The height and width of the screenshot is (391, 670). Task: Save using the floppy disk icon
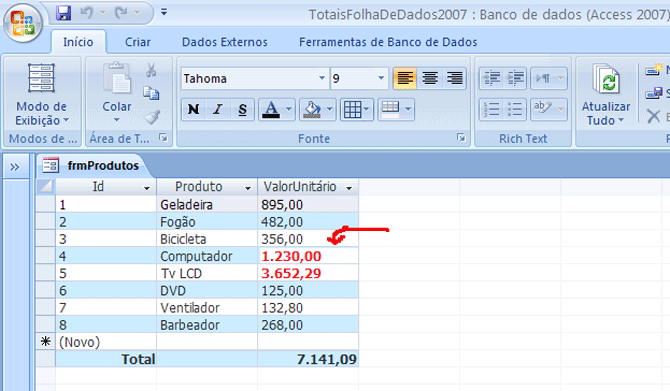pyautogui.click(x=64, y=13)
